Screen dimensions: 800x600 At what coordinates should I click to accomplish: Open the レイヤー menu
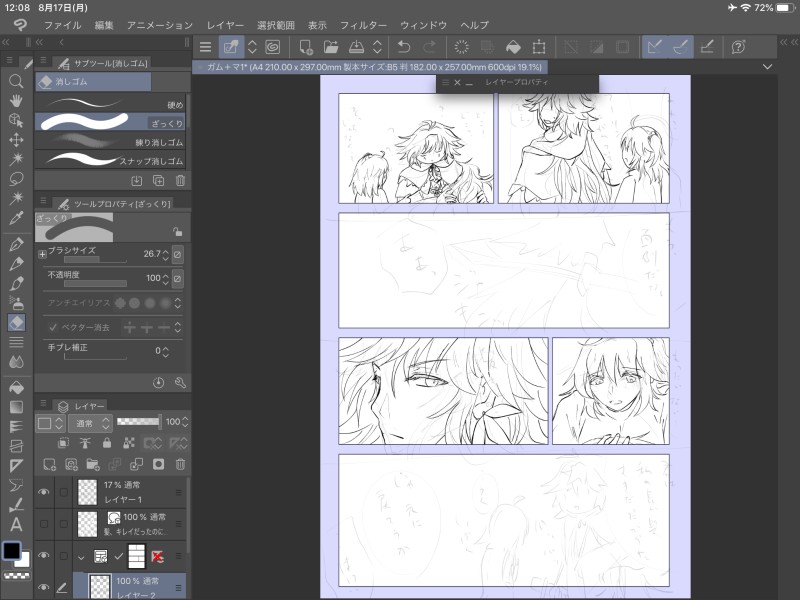(x=225, y=25)
